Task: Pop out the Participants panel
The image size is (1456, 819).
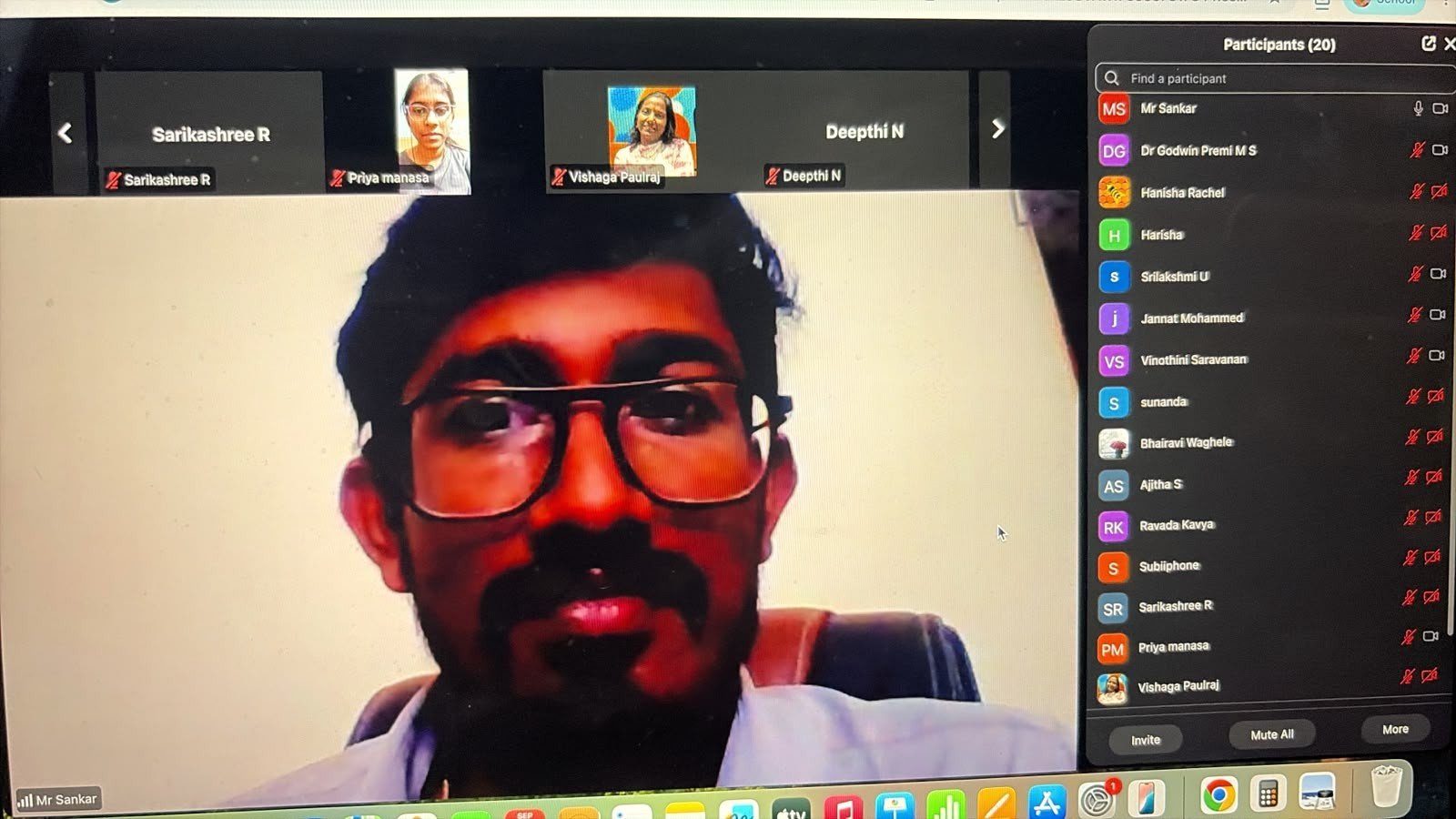Action: [x=1429, y=43]
